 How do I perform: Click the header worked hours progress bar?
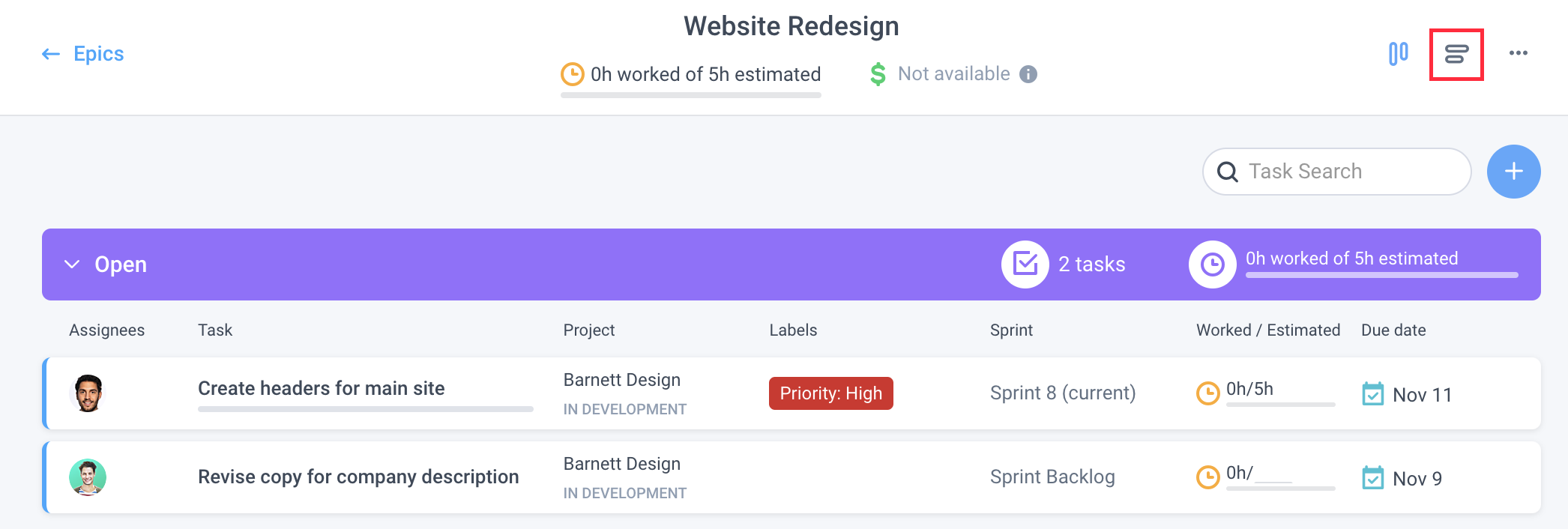coord(690,95)
